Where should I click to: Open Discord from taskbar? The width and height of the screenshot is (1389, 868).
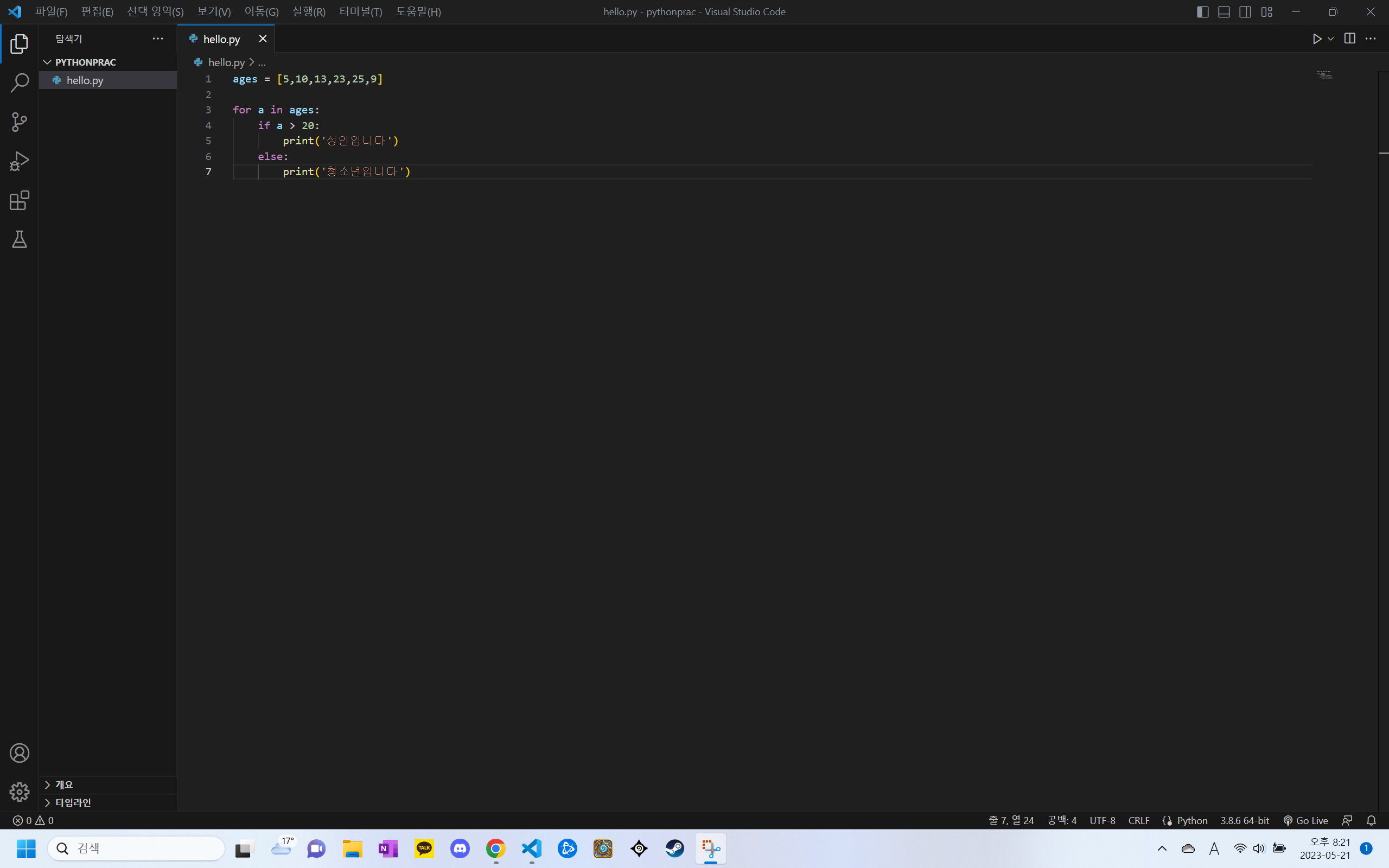point(460,848)
